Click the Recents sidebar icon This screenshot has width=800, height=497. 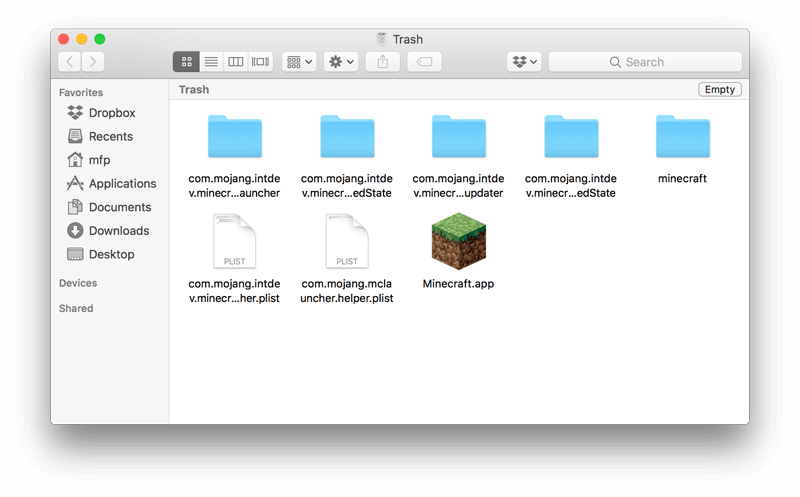(x=75, y=136)
